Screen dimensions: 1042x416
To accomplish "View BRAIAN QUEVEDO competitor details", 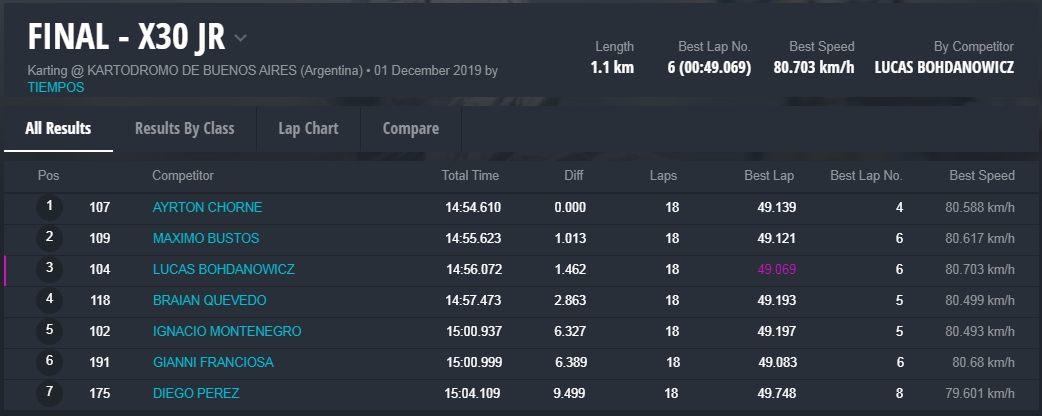I will tap(209, 301).
